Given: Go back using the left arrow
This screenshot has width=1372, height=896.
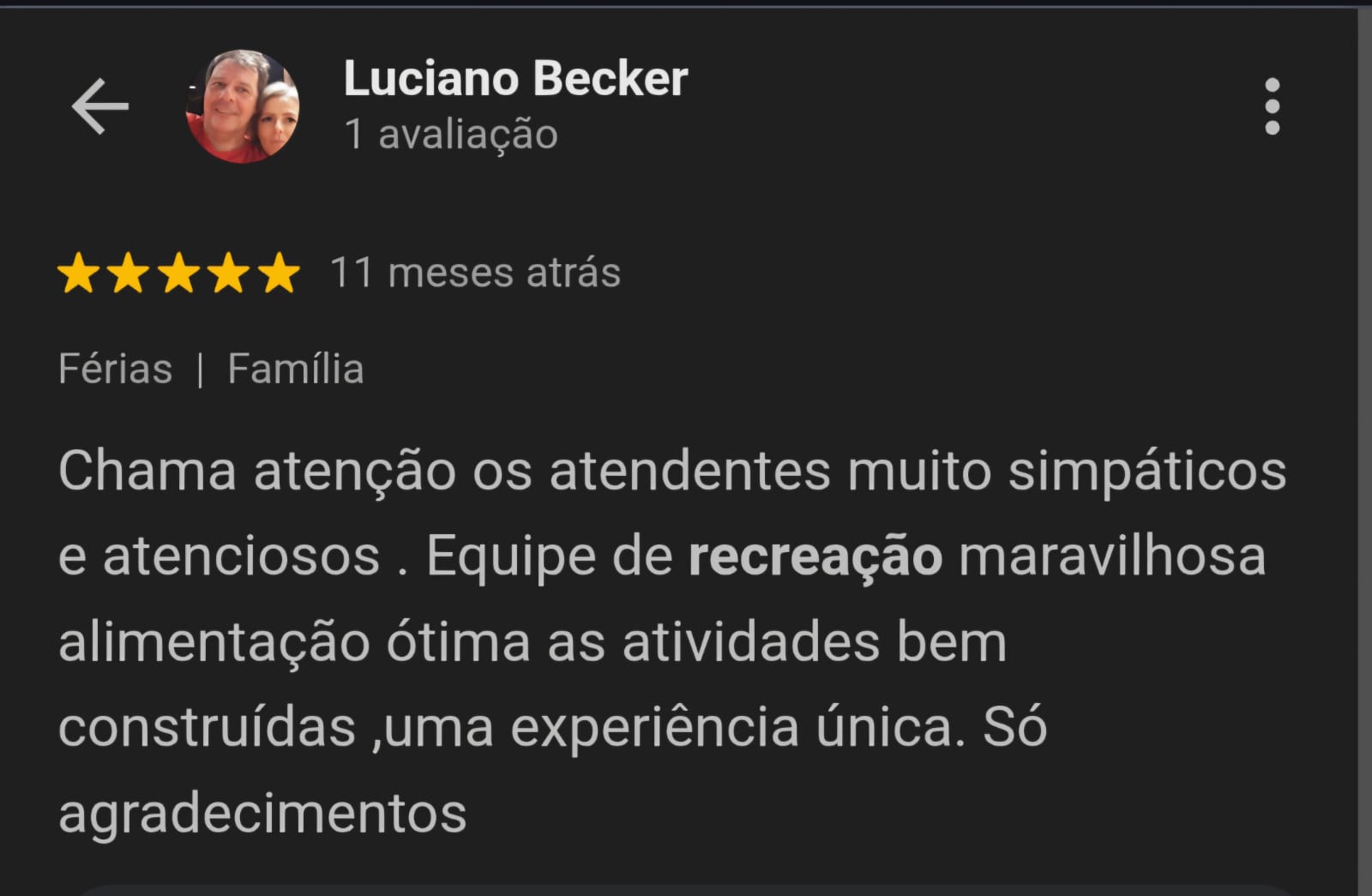Looking at the screenshot, I should point(99,106).
